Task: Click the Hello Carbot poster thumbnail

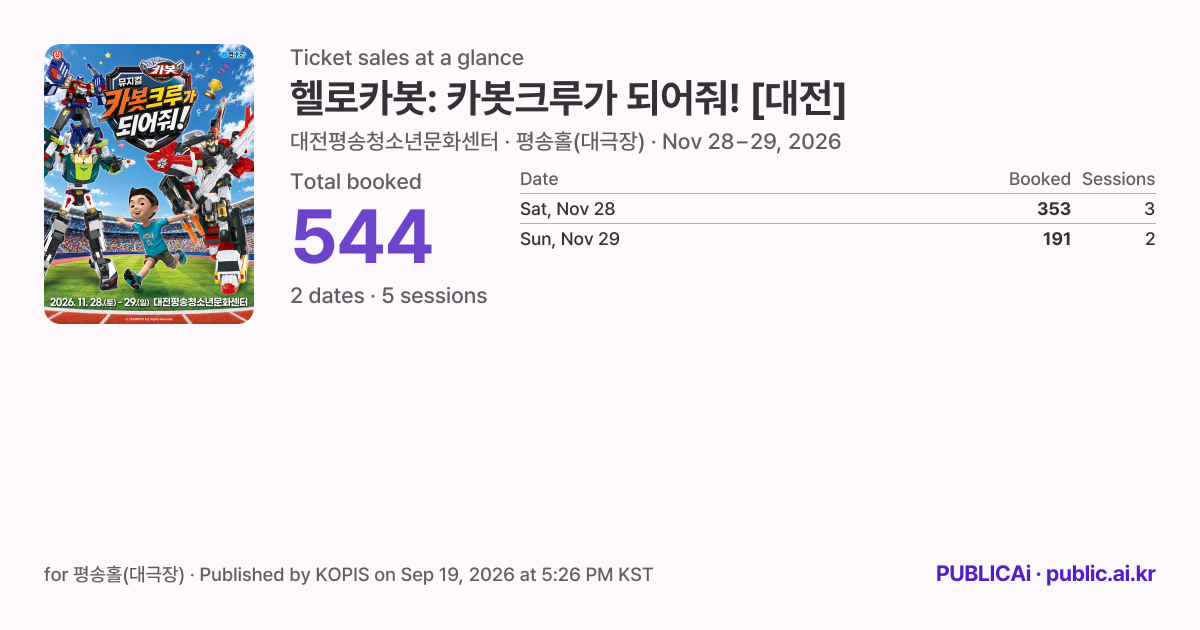Action: (x=149, y=184)
